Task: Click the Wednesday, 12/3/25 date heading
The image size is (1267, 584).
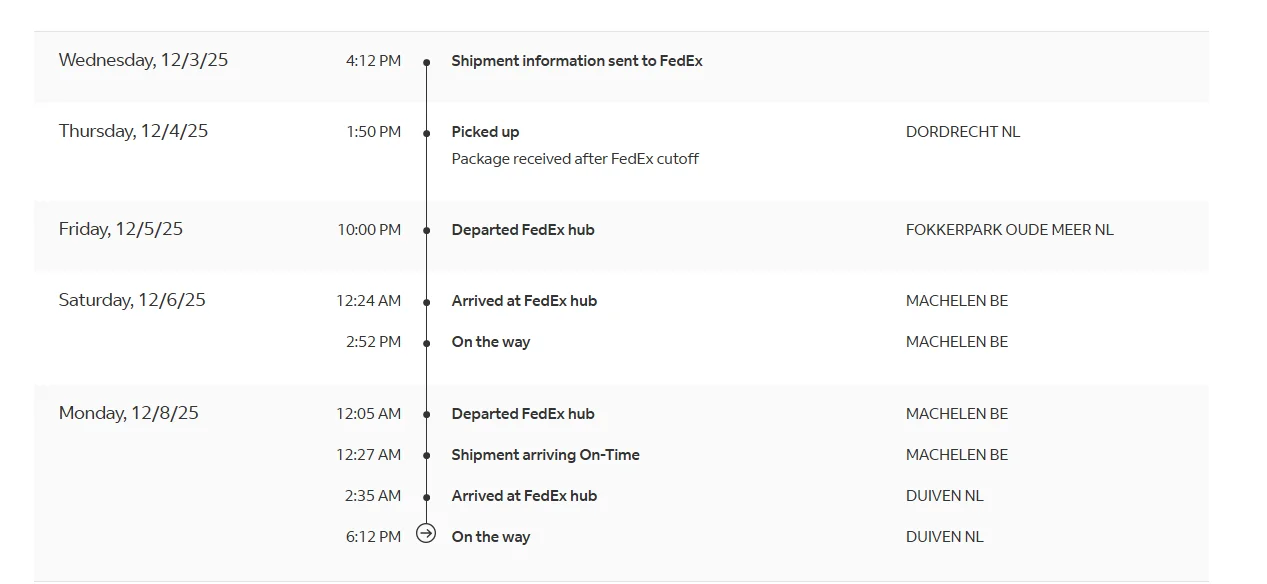Action: pos(143,60)
